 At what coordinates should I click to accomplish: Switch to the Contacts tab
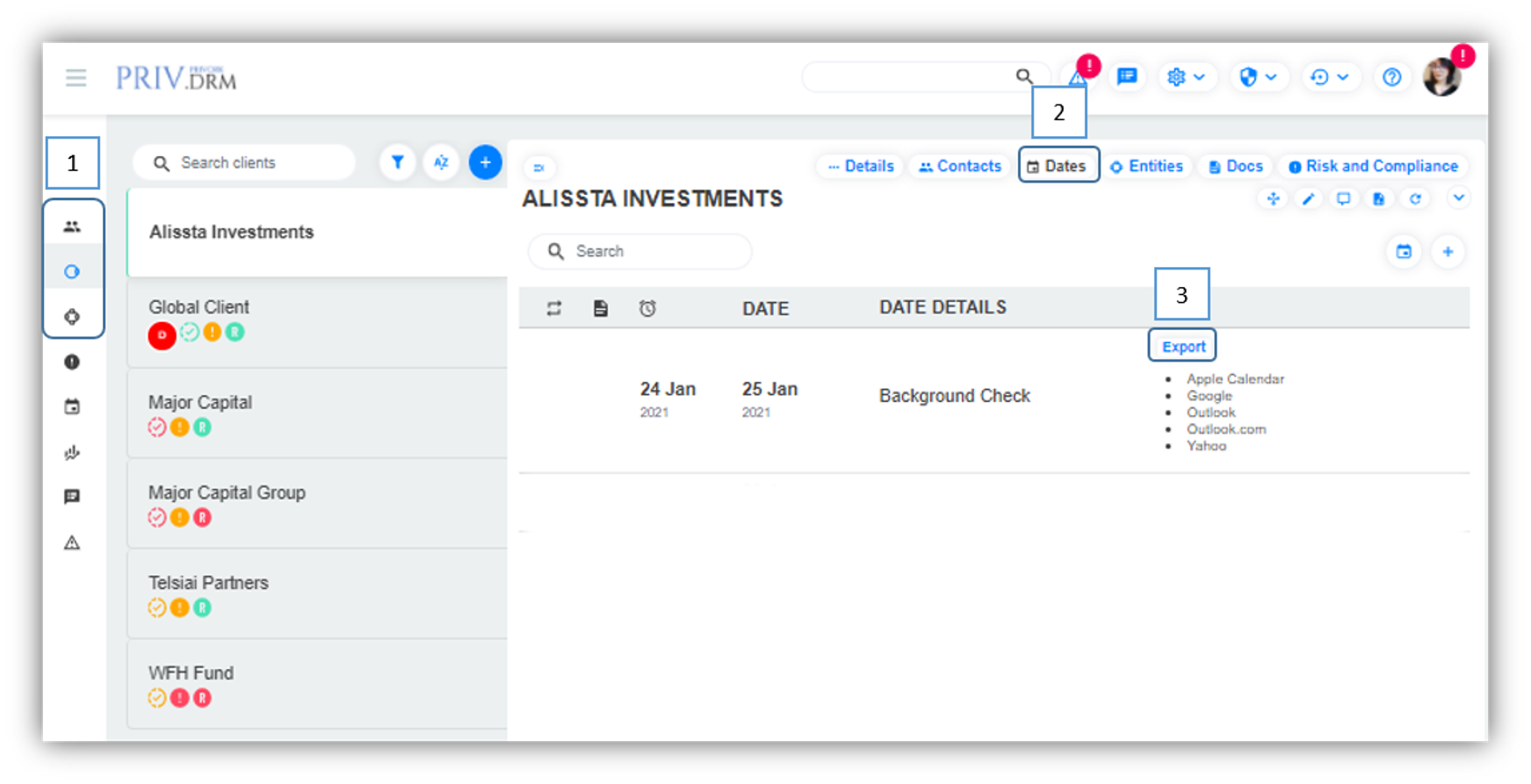point(959,166)
